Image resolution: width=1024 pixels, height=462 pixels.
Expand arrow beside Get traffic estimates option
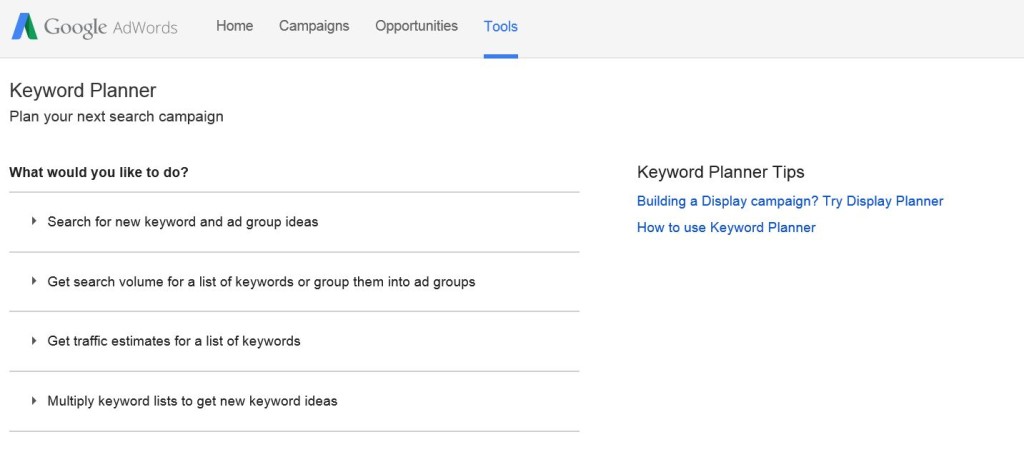(x=34, y=341)
